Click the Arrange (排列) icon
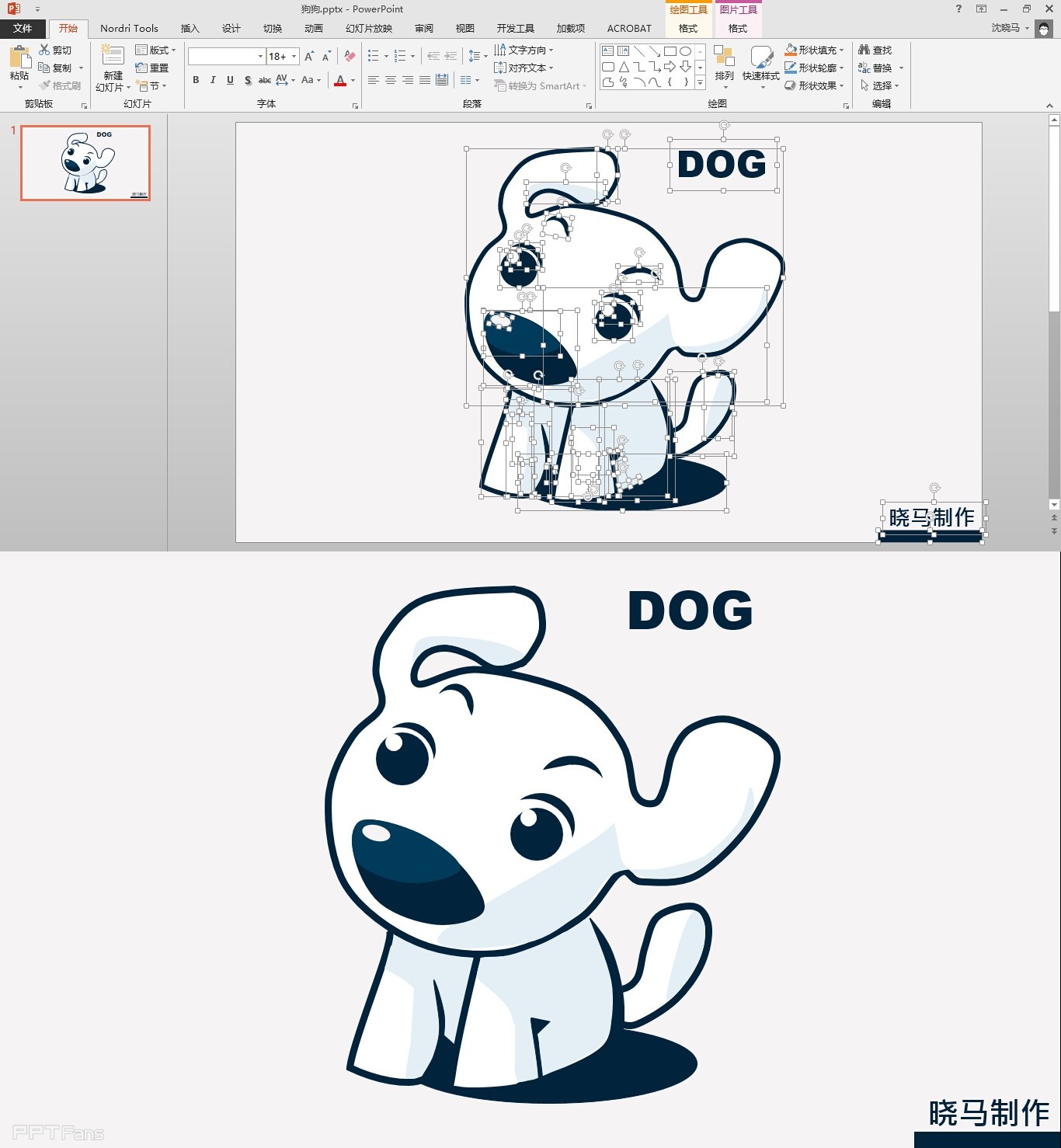1061x1148 pixels. tap(724, 61)
